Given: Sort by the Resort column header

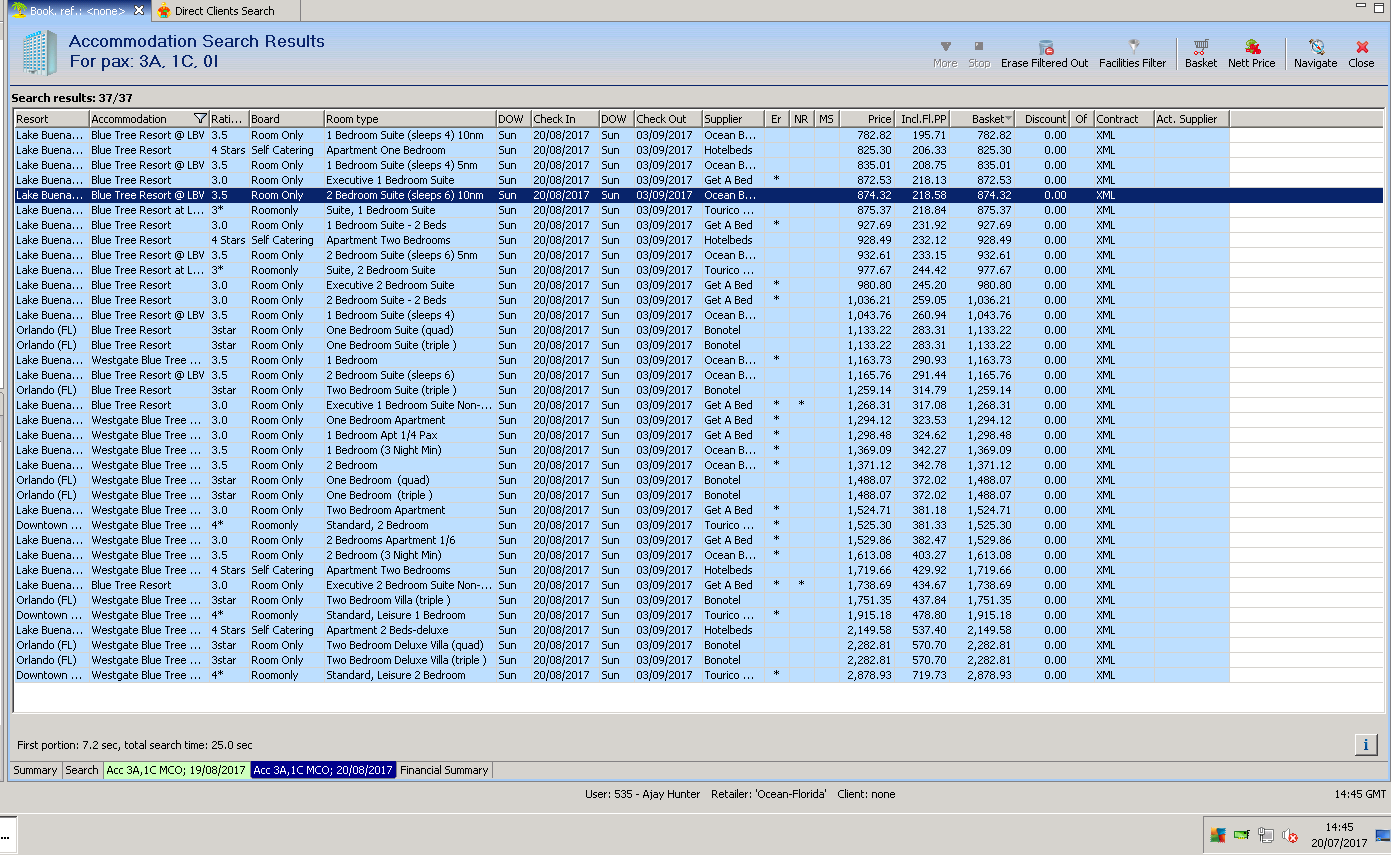Looking at the screenshot, I should (x=51, y=119).
